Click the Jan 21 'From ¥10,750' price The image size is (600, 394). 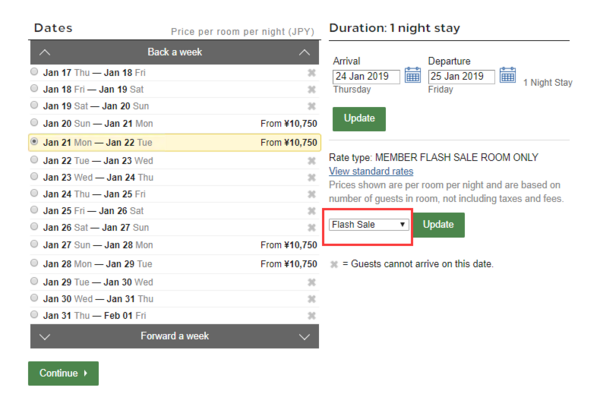289,143
